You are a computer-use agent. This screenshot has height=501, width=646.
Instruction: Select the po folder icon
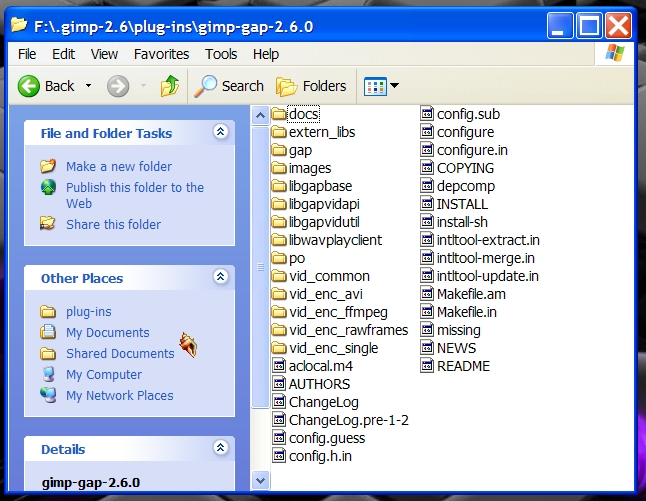pos(279,258)
